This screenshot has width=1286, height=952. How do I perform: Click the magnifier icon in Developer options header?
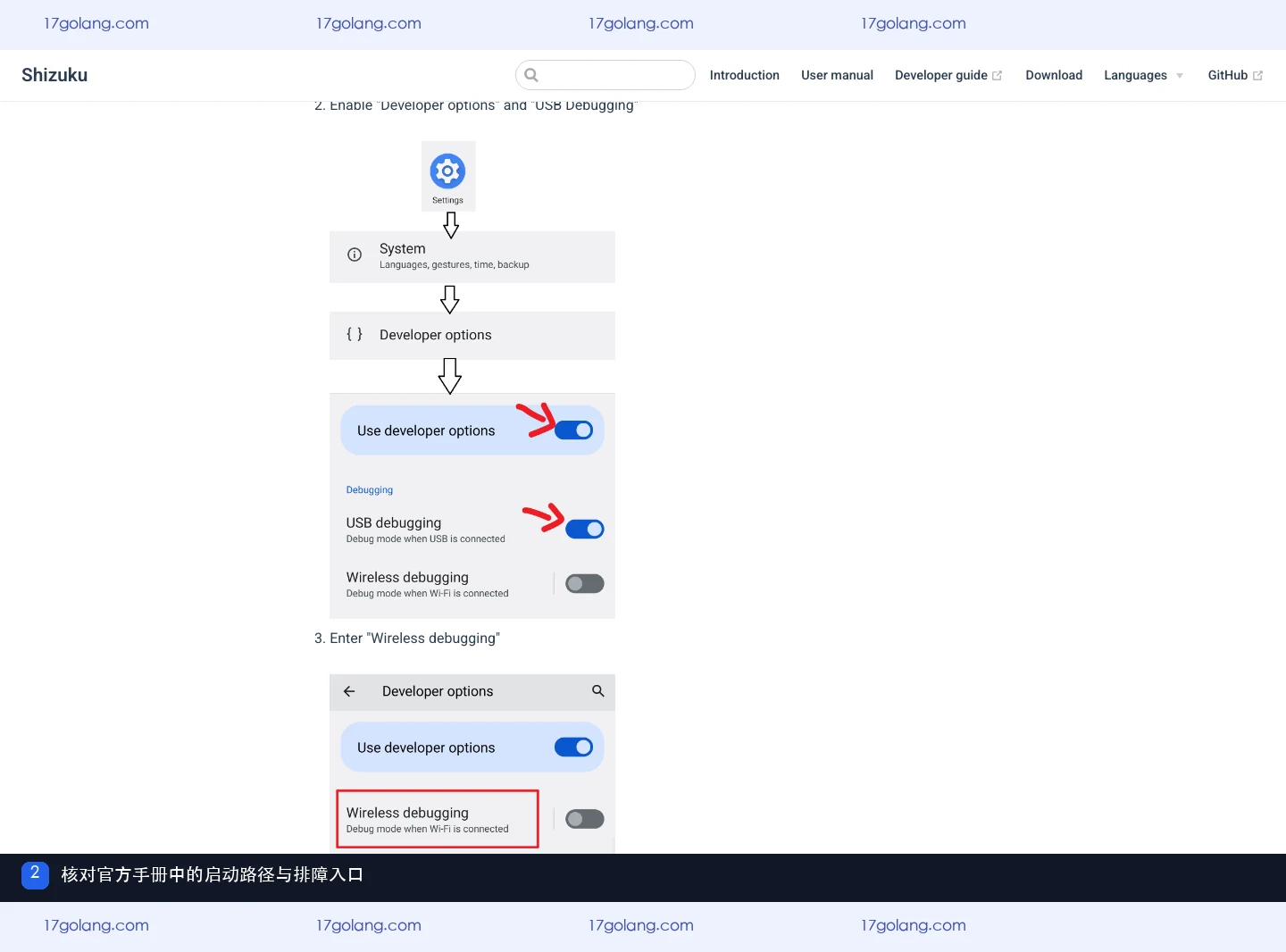tap(598, 691)
